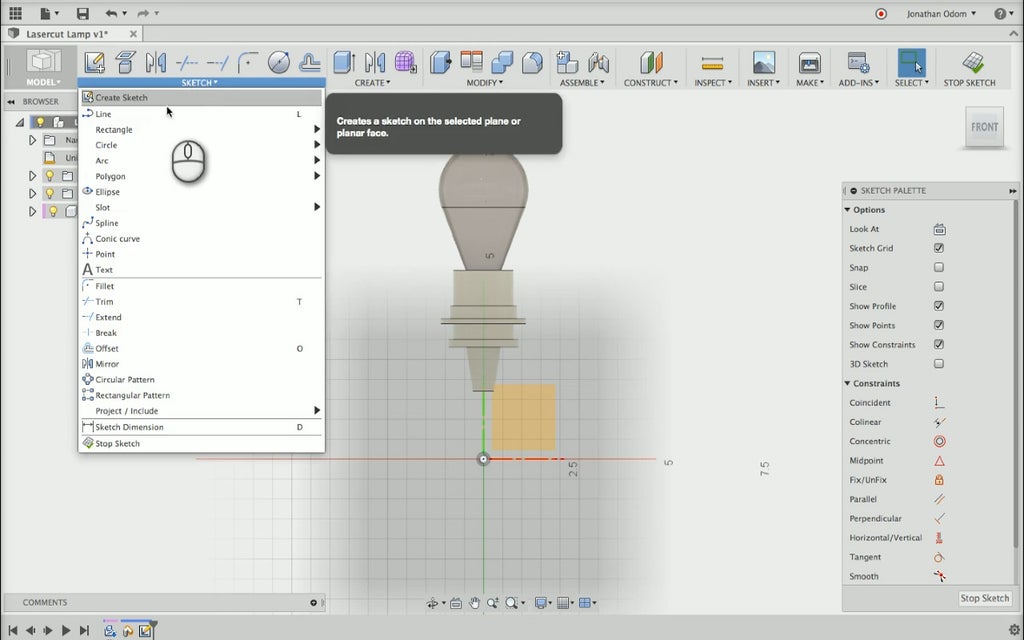
Task: Disable the Sketch Grid checkbox
Action: (939, 249)
